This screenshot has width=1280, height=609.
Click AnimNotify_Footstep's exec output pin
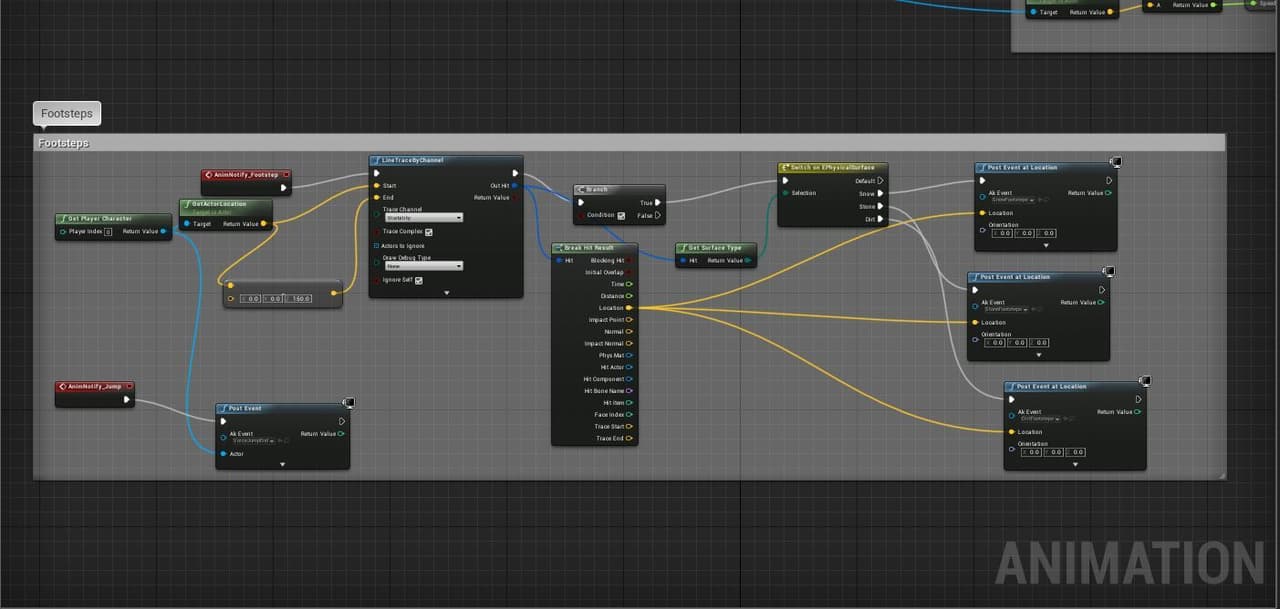(x=283, y=187)
